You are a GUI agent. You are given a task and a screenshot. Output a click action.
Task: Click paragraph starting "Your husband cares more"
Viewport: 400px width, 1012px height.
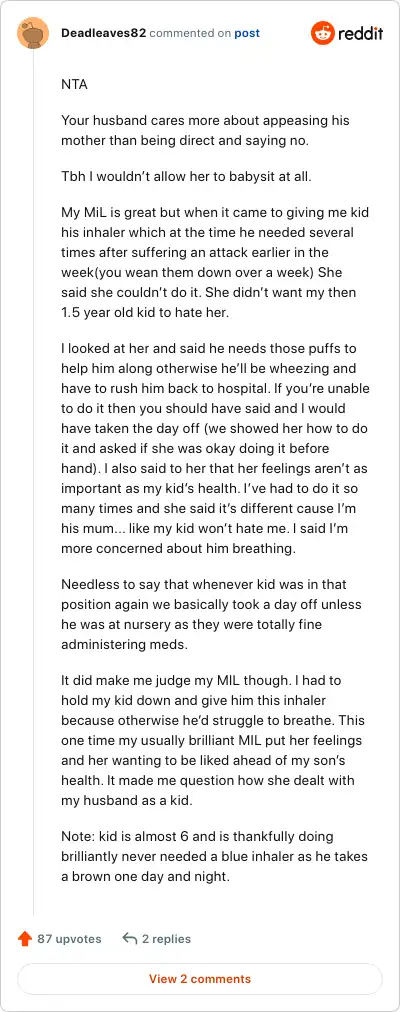[x=205, y=130]
